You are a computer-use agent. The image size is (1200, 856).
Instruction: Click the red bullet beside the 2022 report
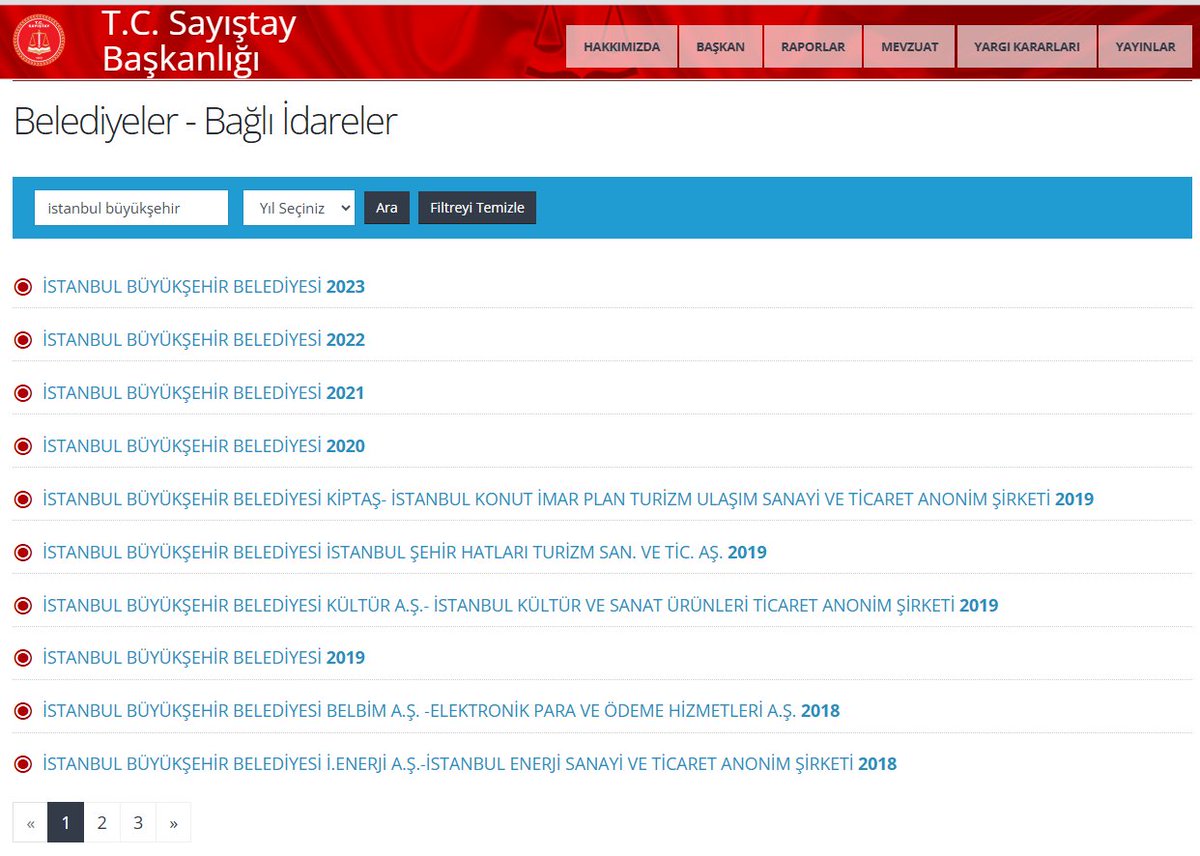click(23, 340)
